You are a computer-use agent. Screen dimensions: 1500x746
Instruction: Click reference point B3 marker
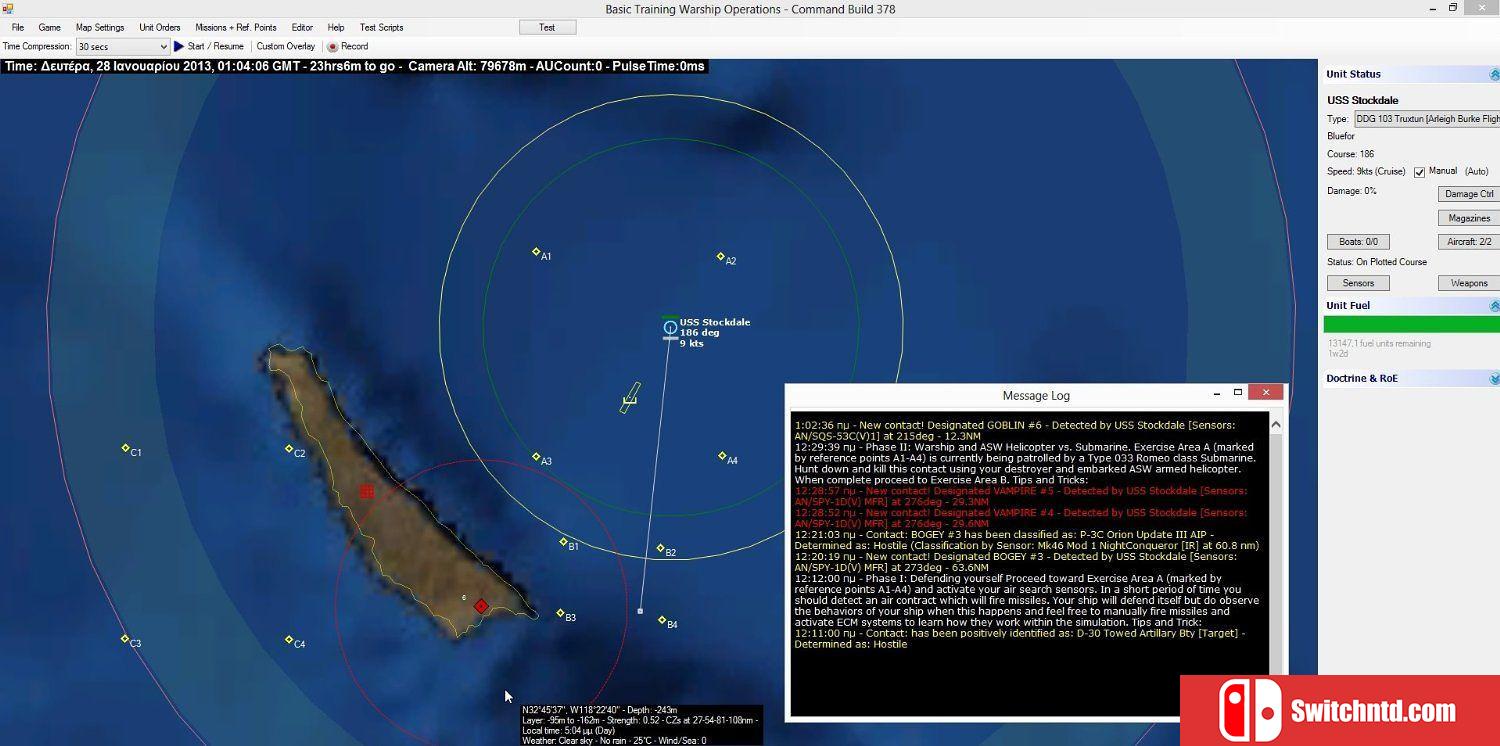pos(560,613)
